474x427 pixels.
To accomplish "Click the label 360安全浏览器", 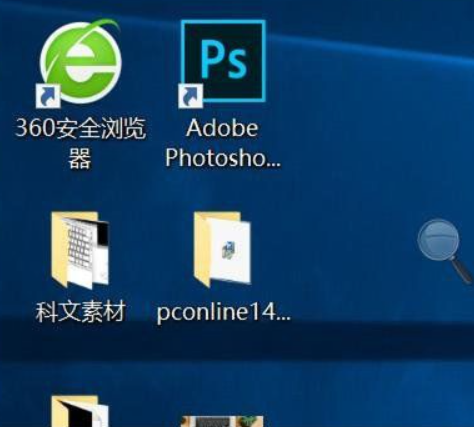I will pos(80,142).
